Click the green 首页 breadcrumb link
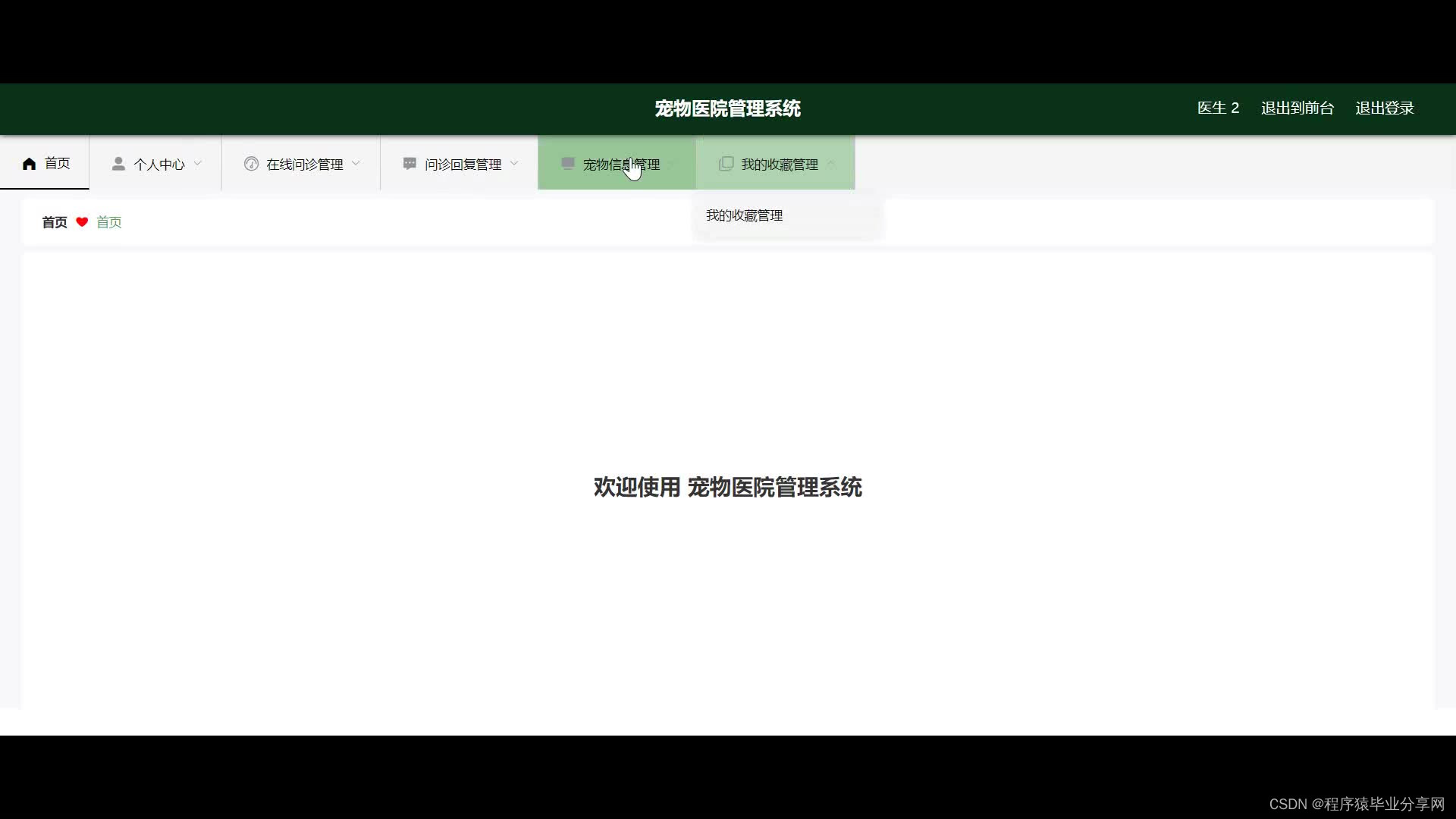1456x819 pixels. tap(108, 222)
